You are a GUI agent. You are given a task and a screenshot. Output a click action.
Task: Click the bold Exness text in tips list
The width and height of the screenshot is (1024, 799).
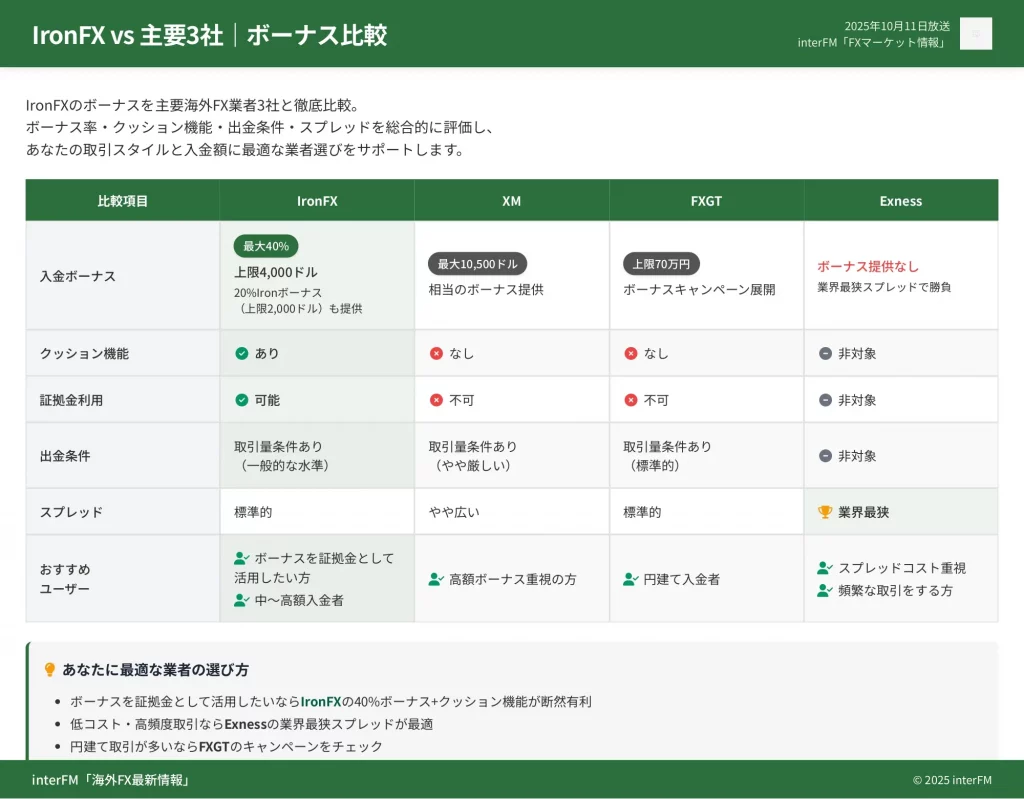pos(245,724)
